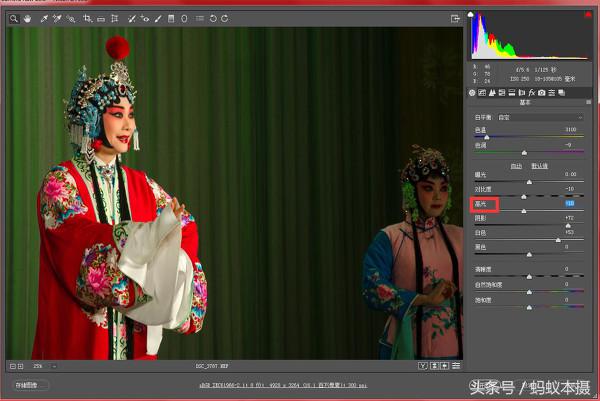Select the Red Eye Removal tool
This screenshot has height=401, width=600.
tap(145, 18)
